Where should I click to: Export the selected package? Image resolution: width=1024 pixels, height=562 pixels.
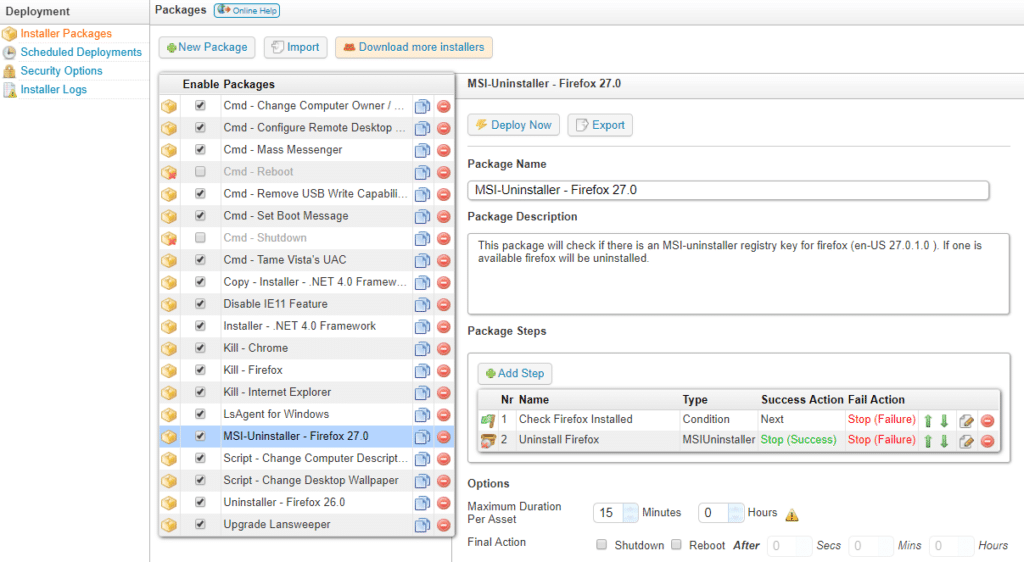click(x=600, y=125)
